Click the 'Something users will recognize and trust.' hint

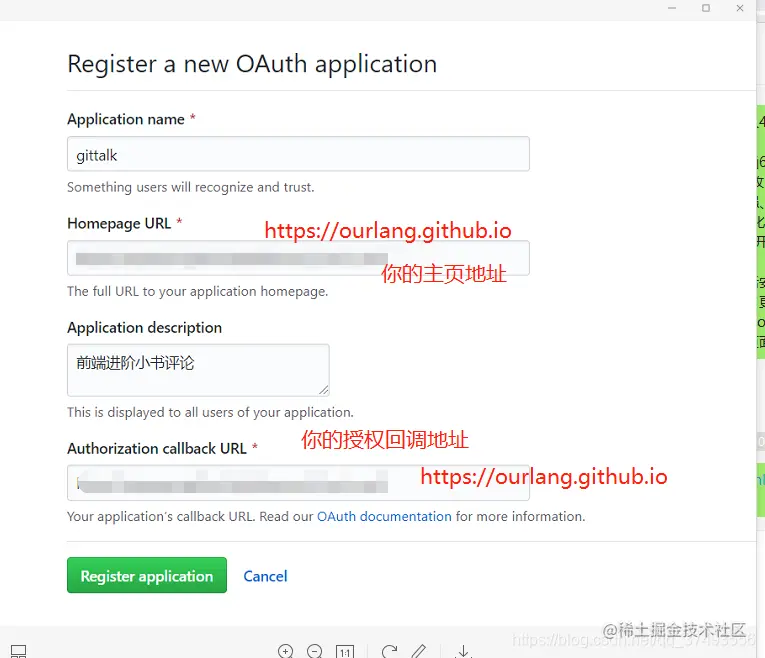(191, 187)
